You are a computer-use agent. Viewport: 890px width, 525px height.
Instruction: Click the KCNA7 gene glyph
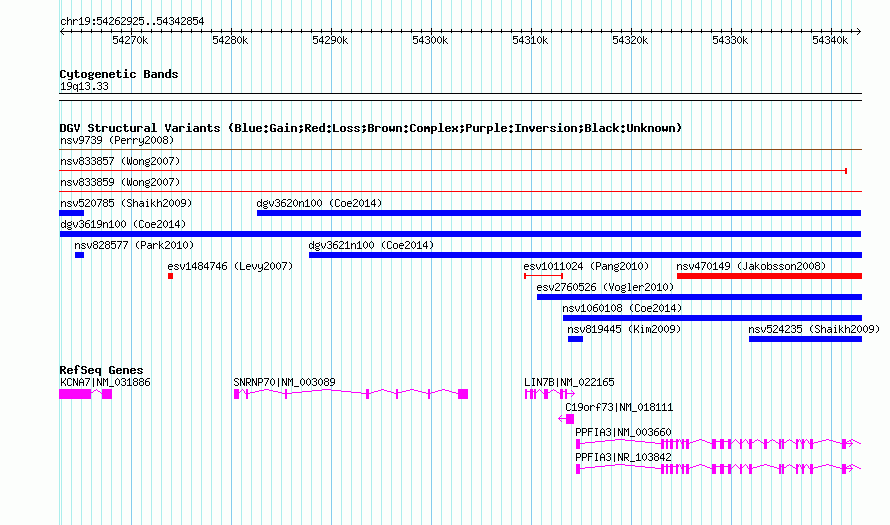click(85, 394)
